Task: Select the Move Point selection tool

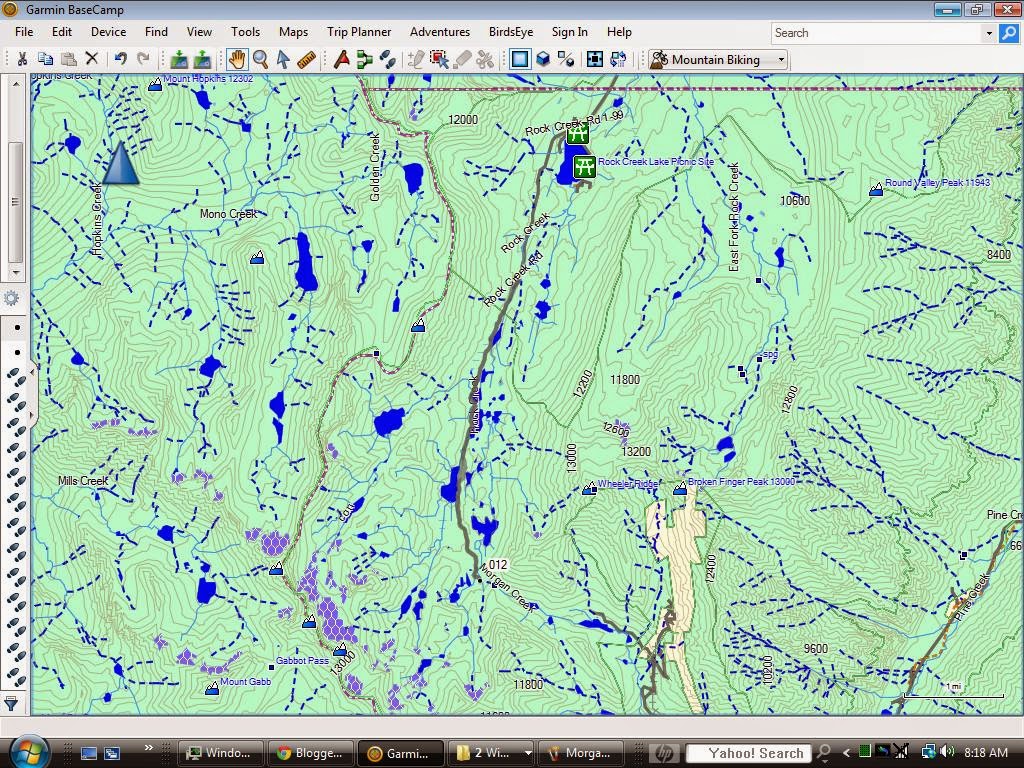Action: click(439, 59)
